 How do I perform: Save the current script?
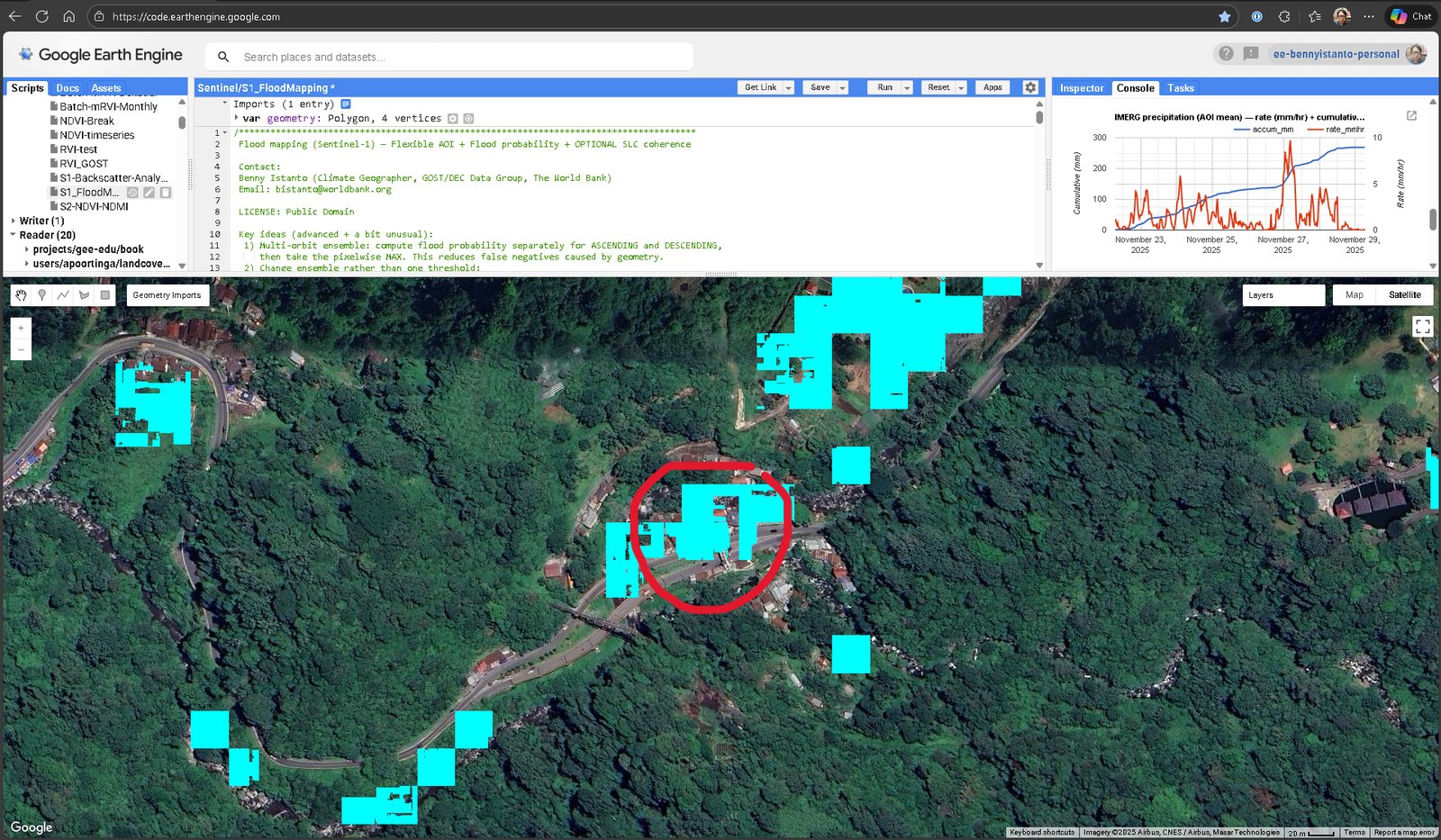pos(820,87)
